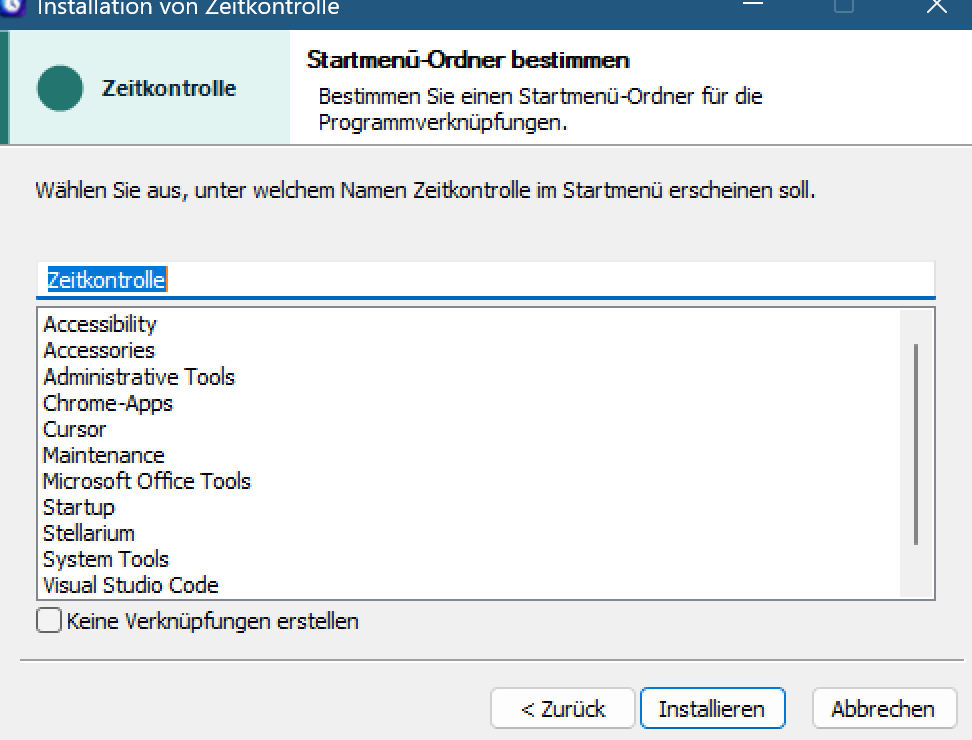The height and width of the screenshot is (740, 972).
Task: Cancel setup with the Abbrechen button
Action: point(884,708)
